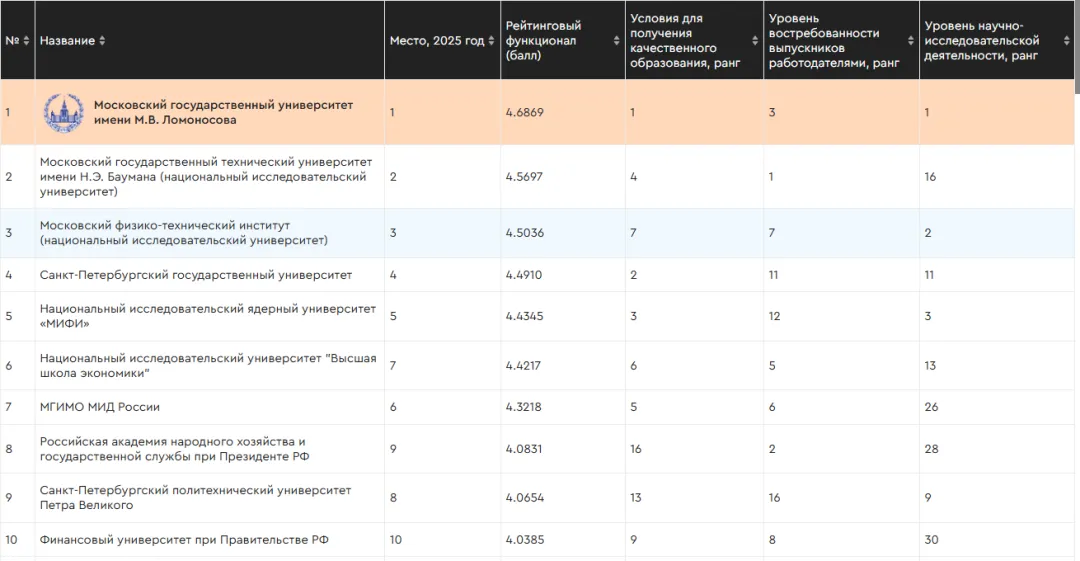Click the vertical scrollbar on the right edge

1077,280
